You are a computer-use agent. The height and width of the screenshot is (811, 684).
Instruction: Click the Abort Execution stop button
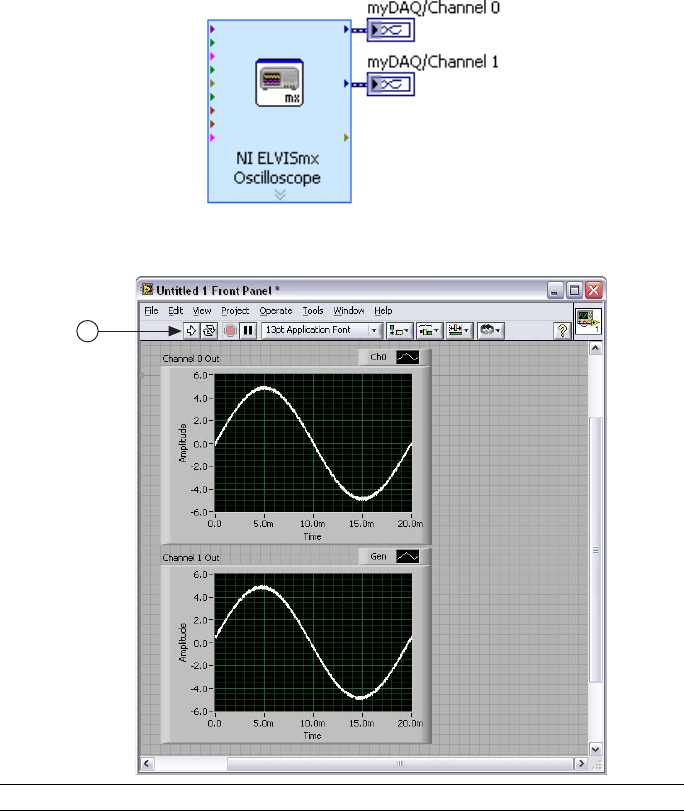[230, 331]
